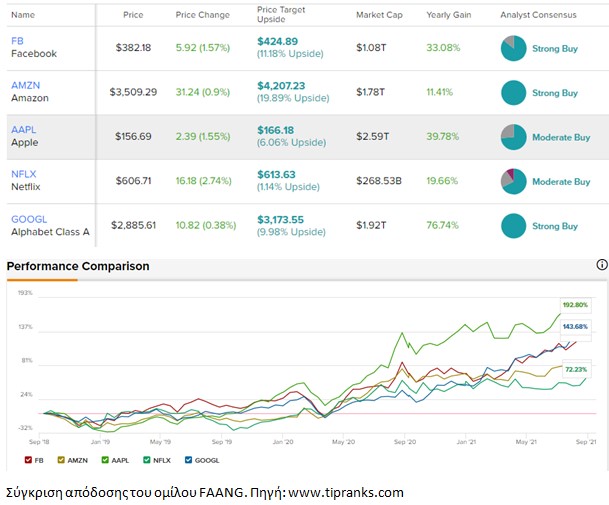Open the NFLX ticker link
This screenshot has width=609, height=505.
(x=24, y=174)
